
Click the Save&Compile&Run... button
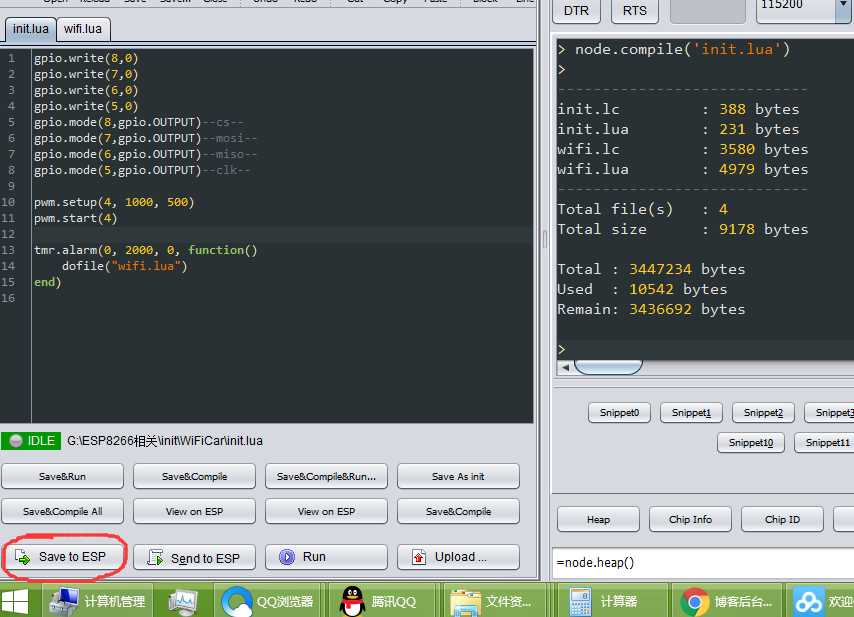pyautogui.click(x=326, y=477)
